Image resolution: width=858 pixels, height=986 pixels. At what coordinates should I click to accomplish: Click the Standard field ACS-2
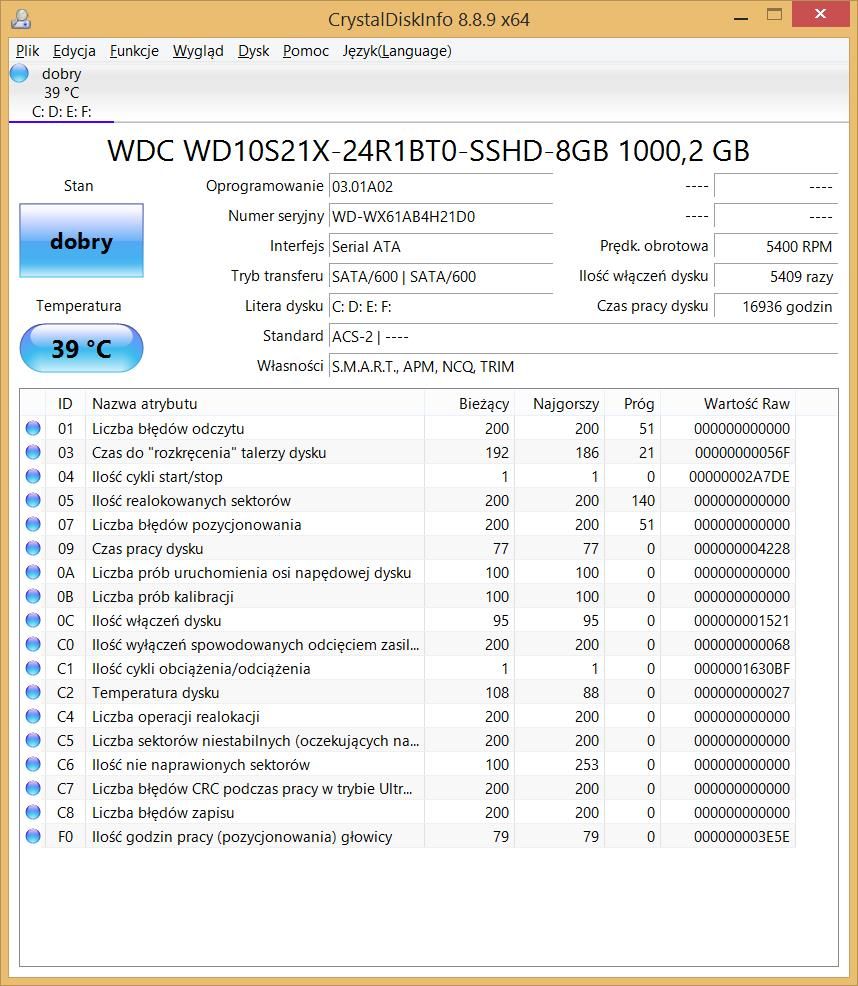click(x=584, y=336)
